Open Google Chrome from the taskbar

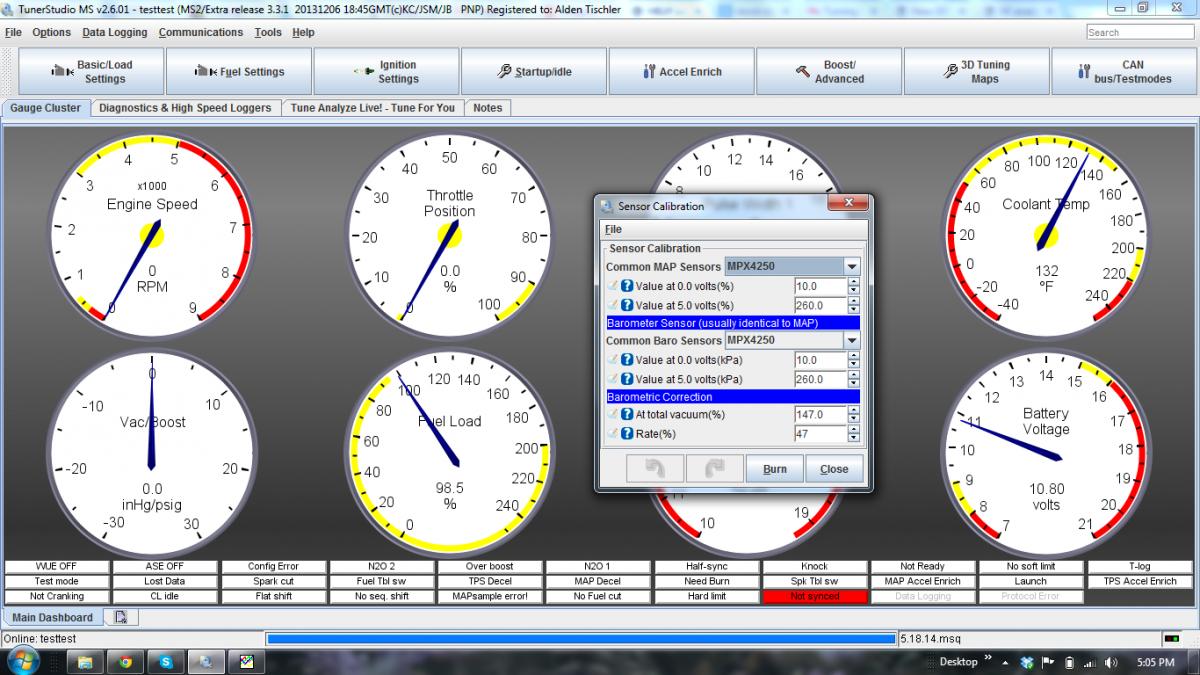(125, 661)
